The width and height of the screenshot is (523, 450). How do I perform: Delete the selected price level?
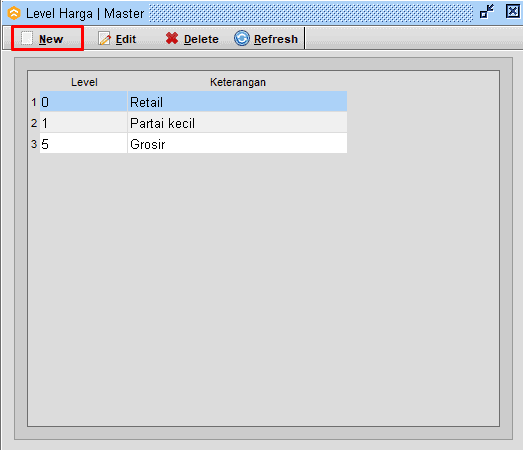[x=192, y=39]
